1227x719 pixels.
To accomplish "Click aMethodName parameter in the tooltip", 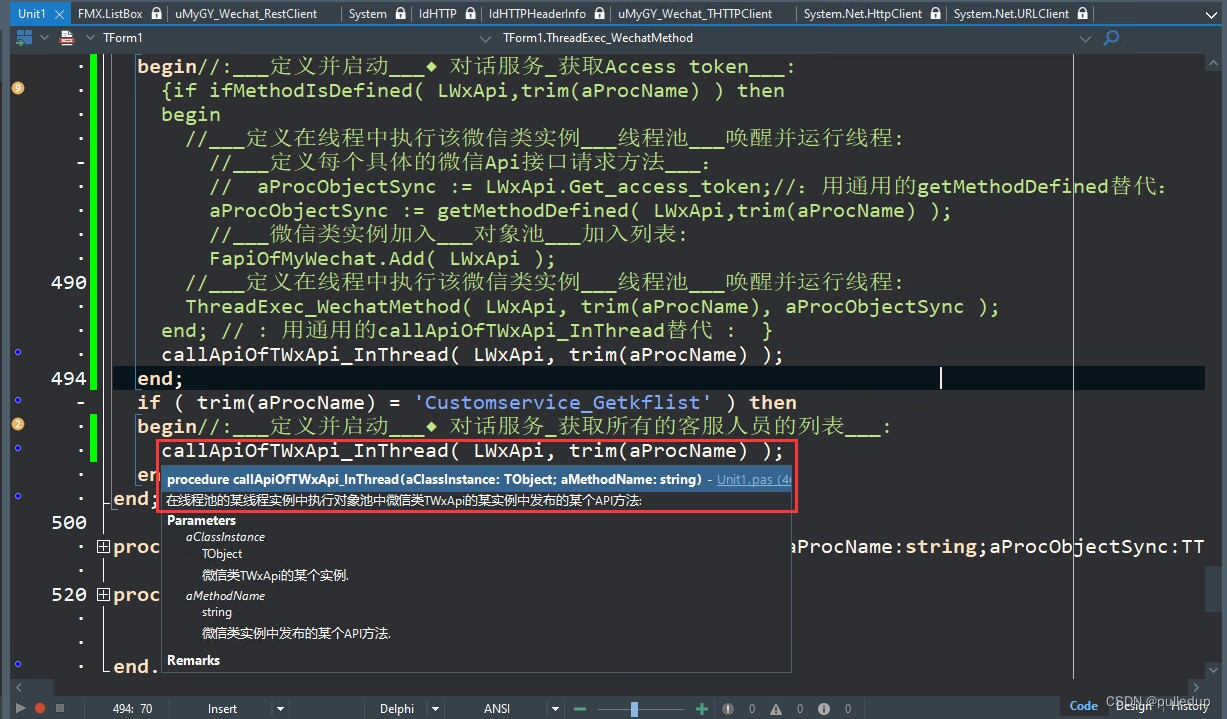I will [225, 596].
